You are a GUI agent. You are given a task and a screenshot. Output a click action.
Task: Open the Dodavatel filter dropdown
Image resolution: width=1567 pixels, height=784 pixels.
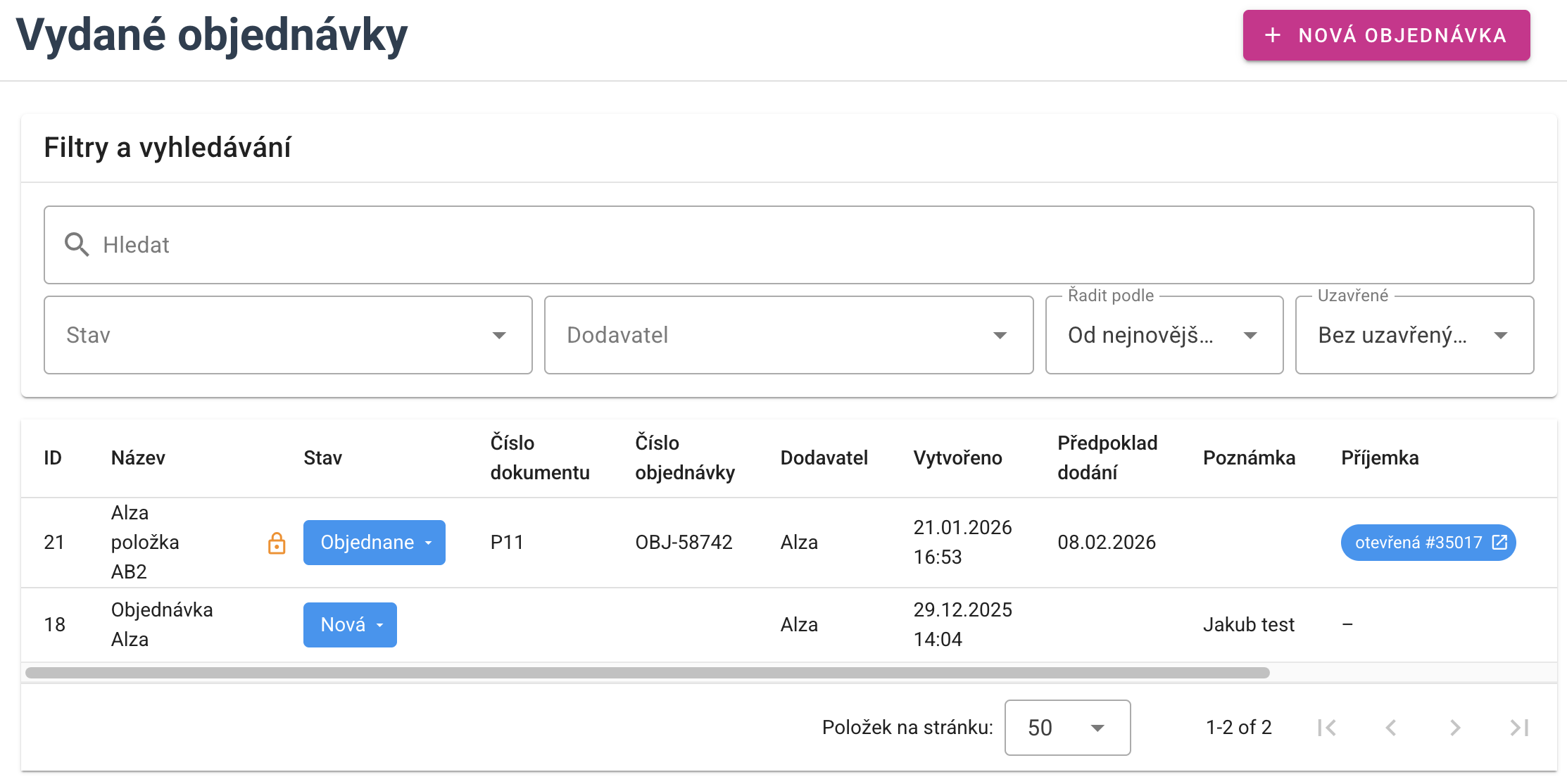pyautogui.click(x=788, y=335)
